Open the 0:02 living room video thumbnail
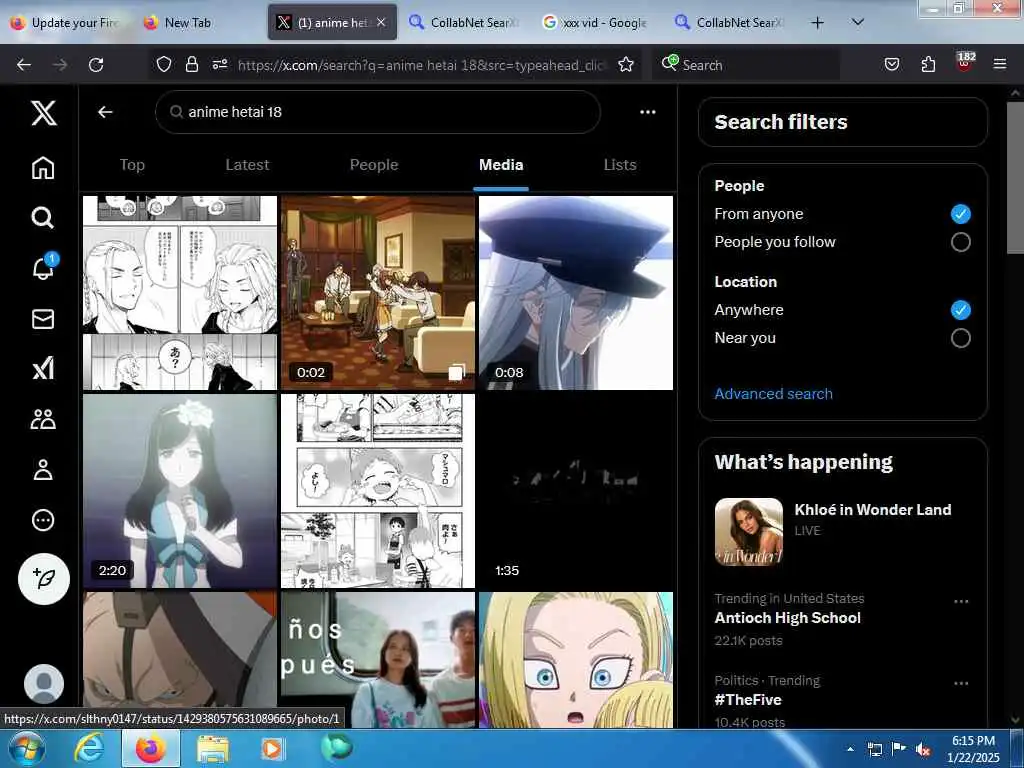 pyautogui.click(x=378, y=293)
